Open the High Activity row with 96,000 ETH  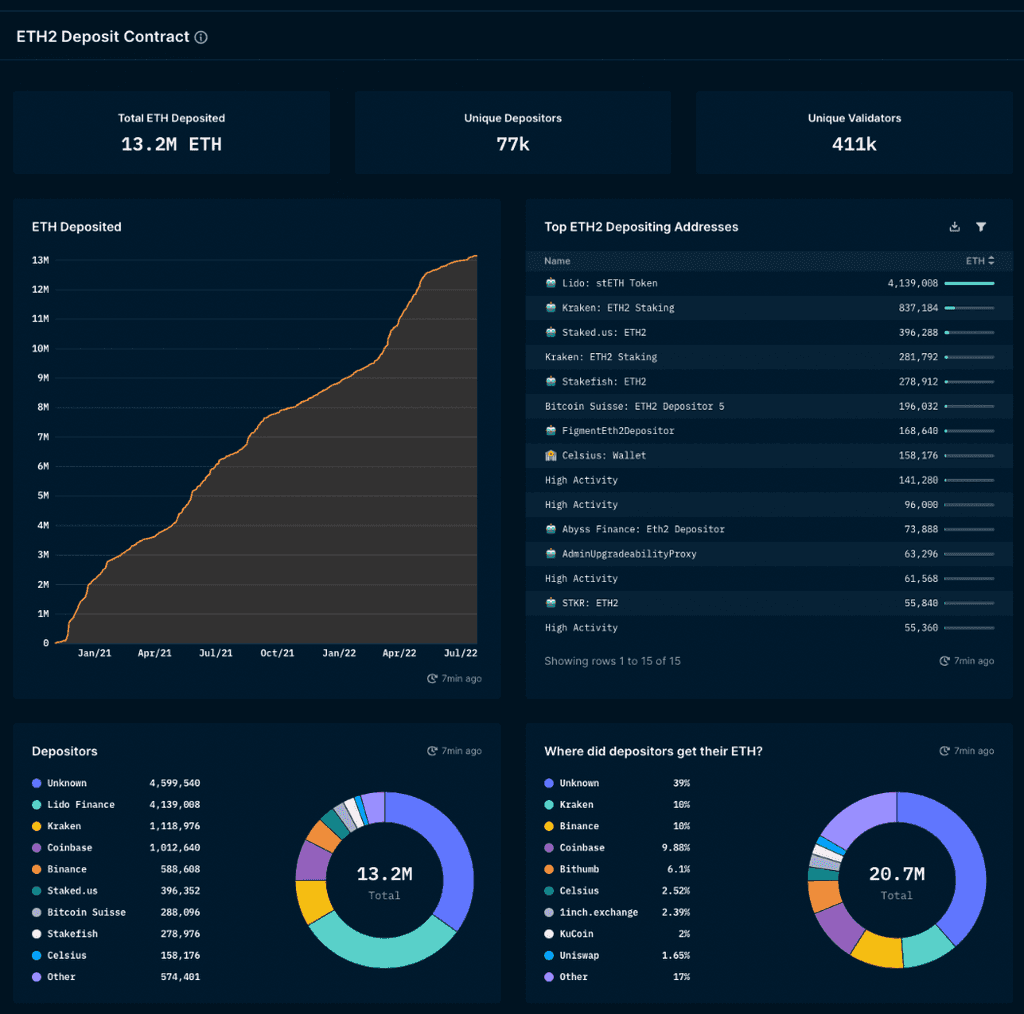(x=769, y=505)
